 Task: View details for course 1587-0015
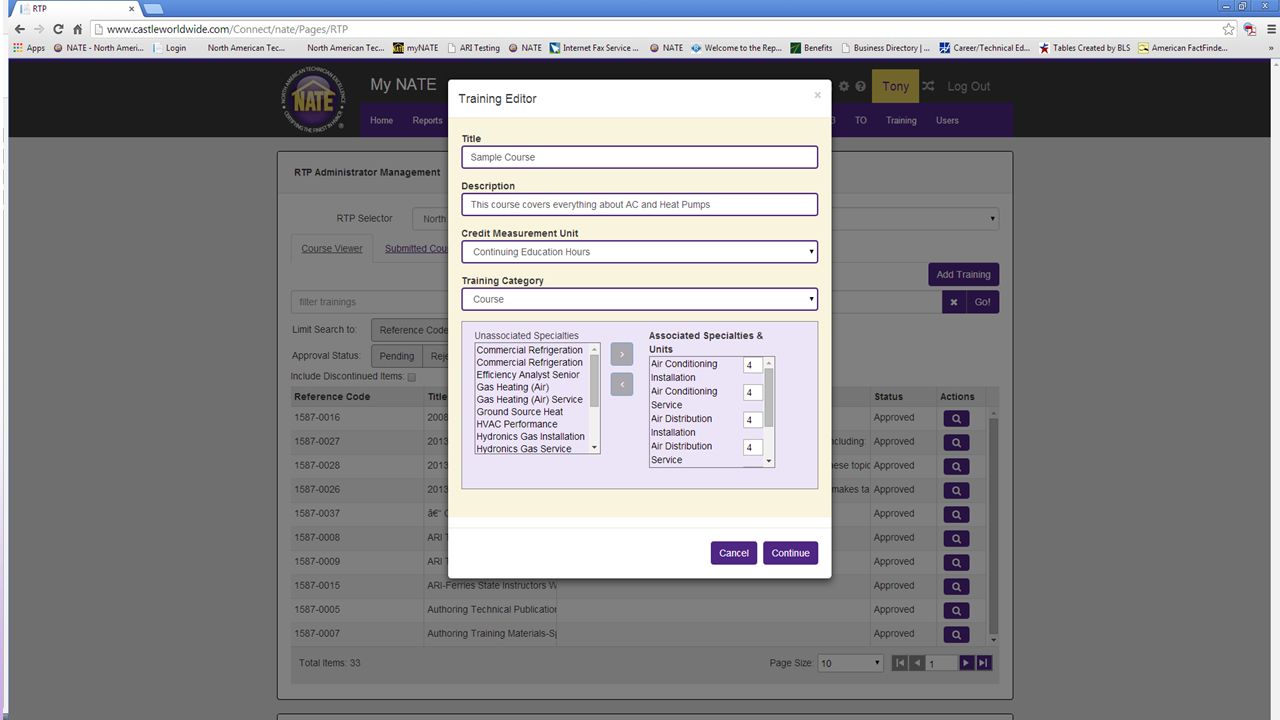coord(956,586)
